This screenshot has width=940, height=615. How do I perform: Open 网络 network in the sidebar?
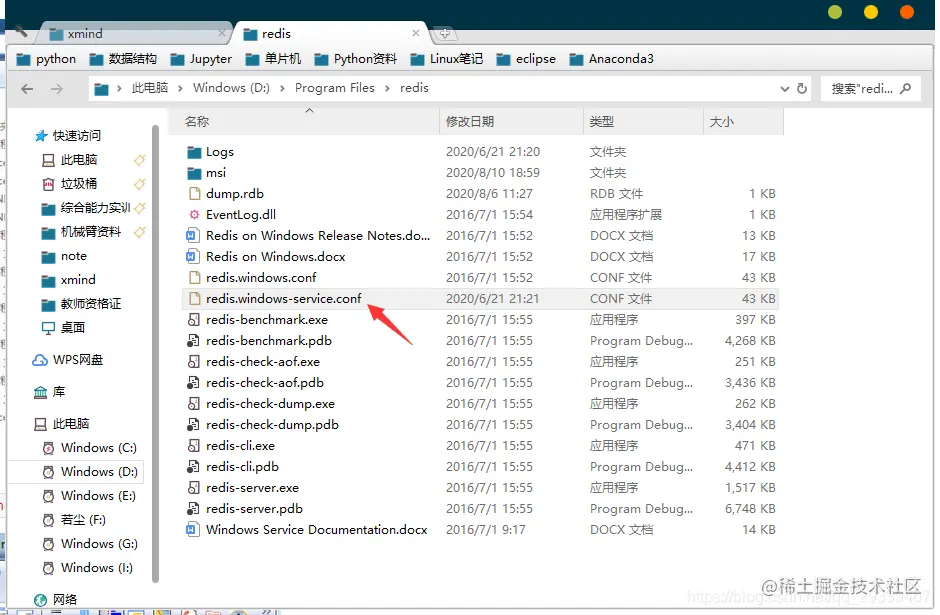point(56,599)
